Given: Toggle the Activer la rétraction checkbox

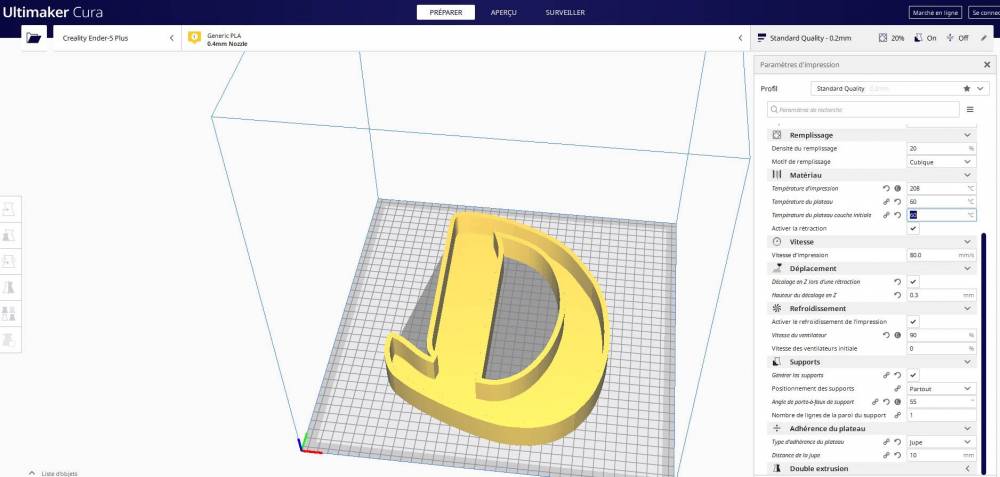Looking at the screenshot, I should [913, 228].
